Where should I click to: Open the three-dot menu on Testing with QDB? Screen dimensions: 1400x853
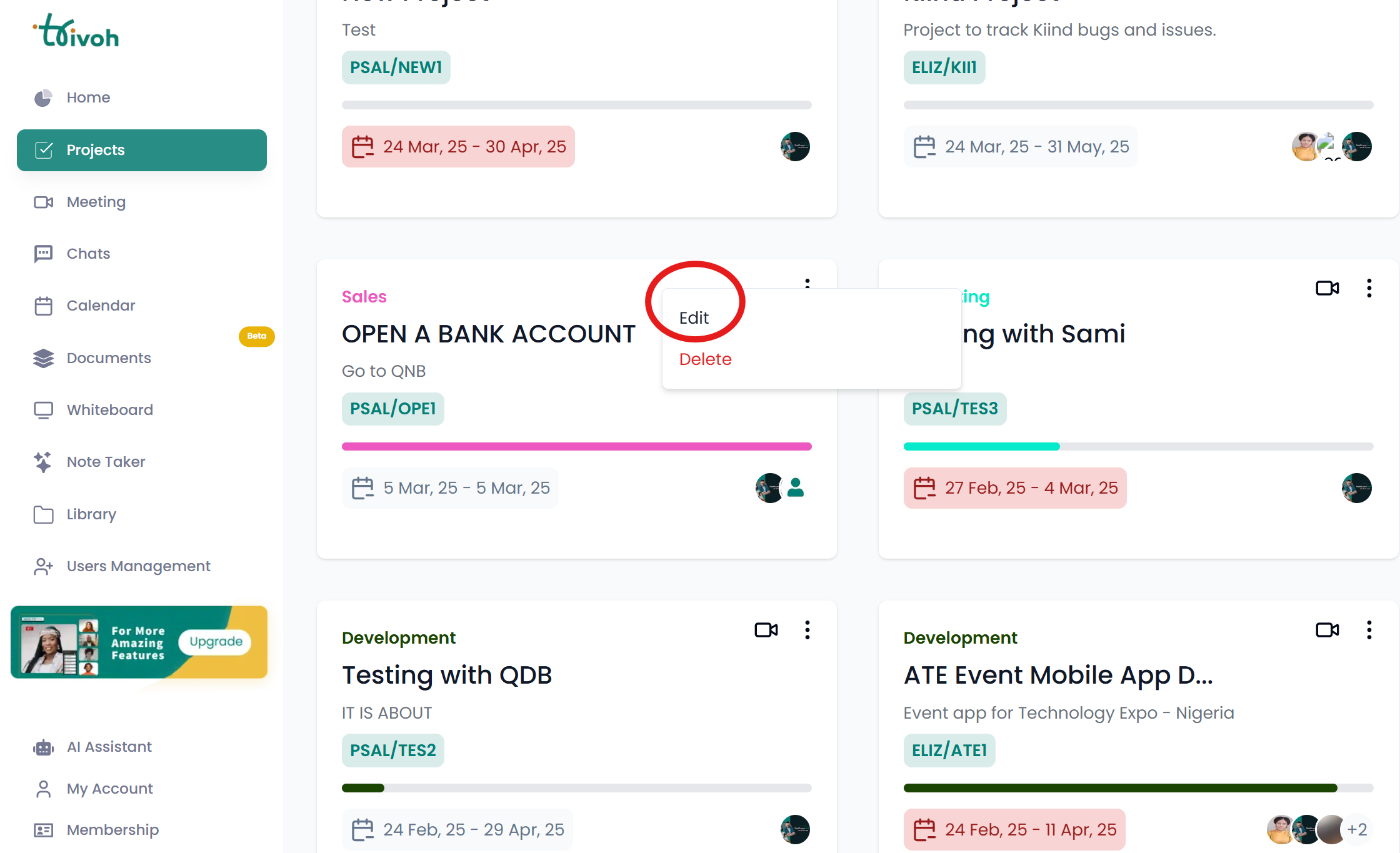coord(807,630)
